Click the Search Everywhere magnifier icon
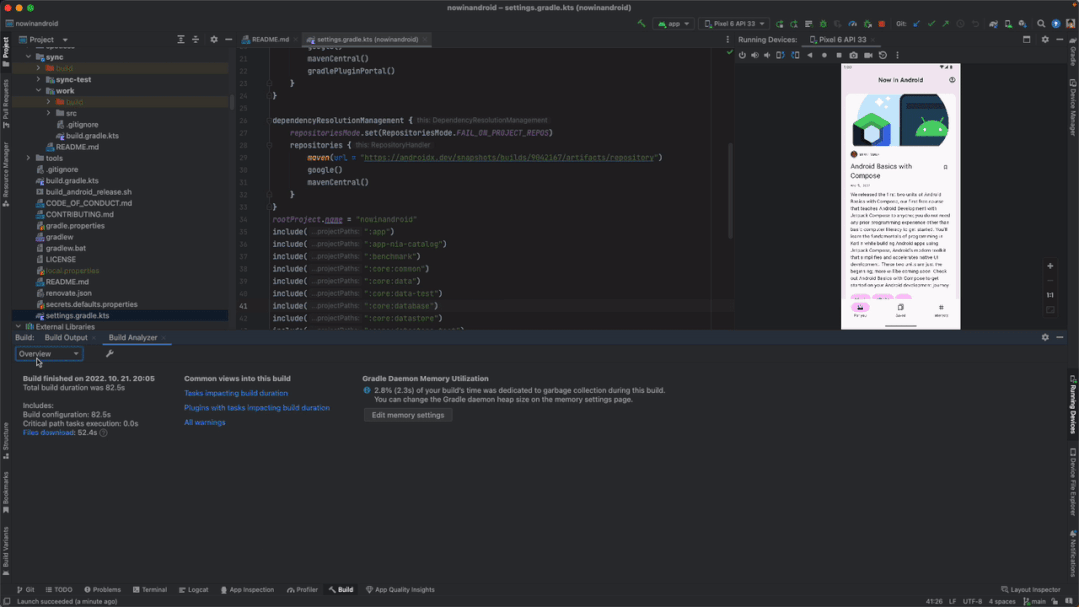The height and width of the screenshot is (607, 1079). pos(1041,23)
